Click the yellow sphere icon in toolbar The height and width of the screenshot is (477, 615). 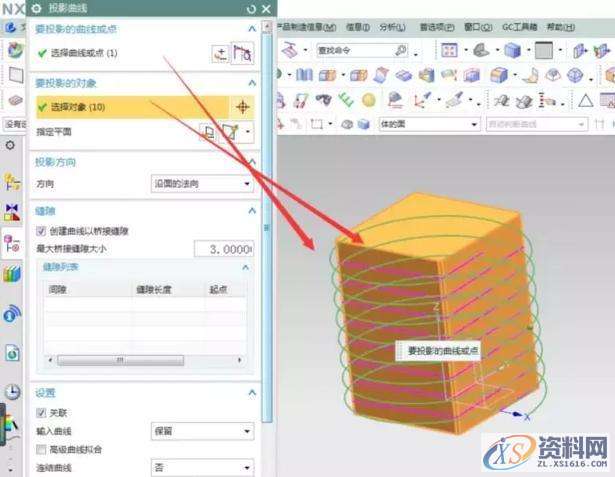[x=368, y=99]
